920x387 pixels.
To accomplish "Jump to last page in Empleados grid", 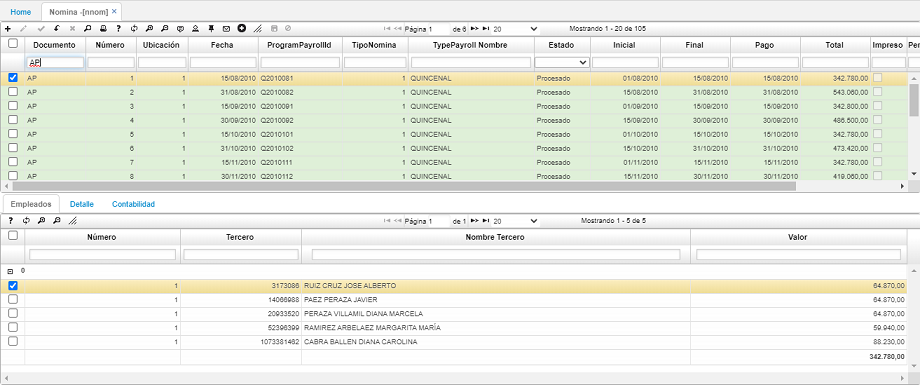I will (486, 221).
